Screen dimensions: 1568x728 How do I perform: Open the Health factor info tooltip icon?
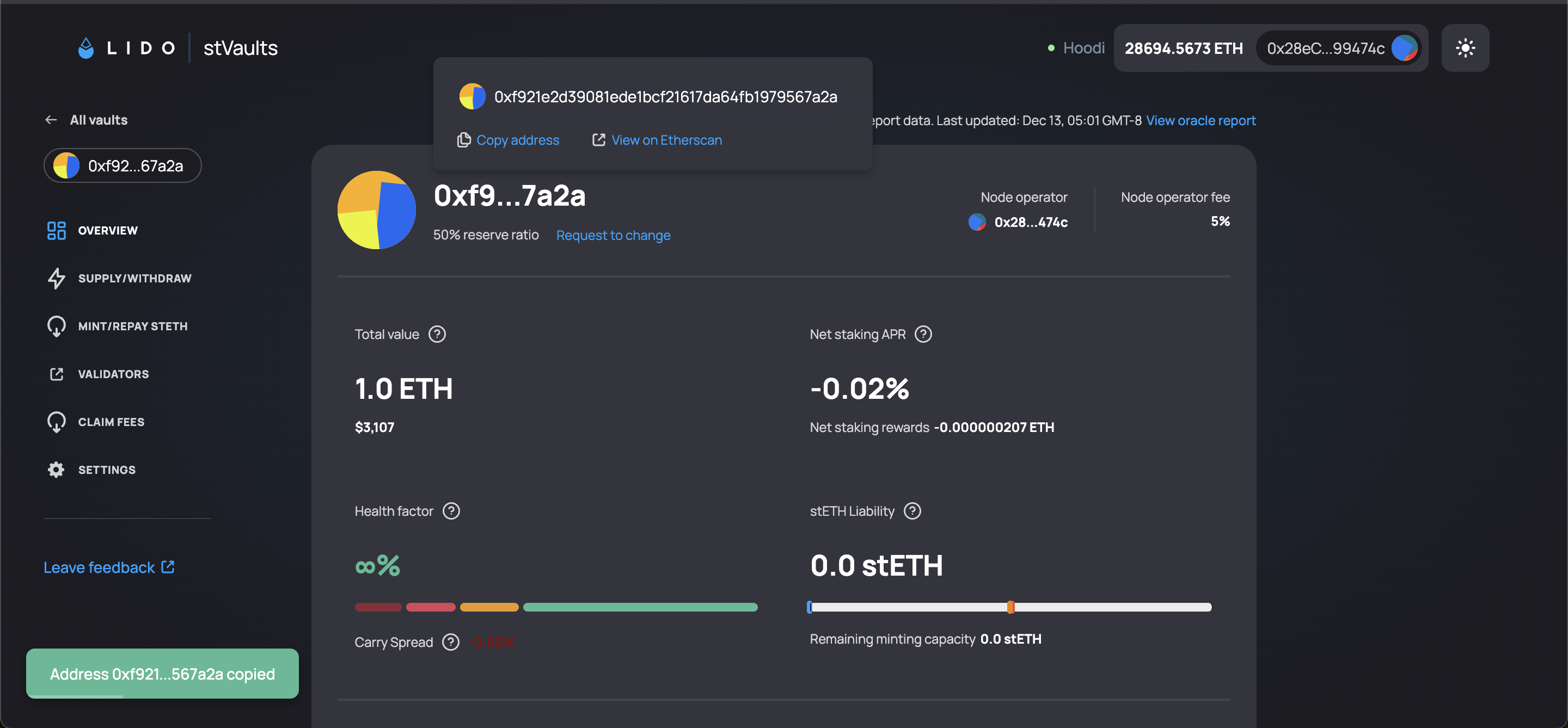451,511
